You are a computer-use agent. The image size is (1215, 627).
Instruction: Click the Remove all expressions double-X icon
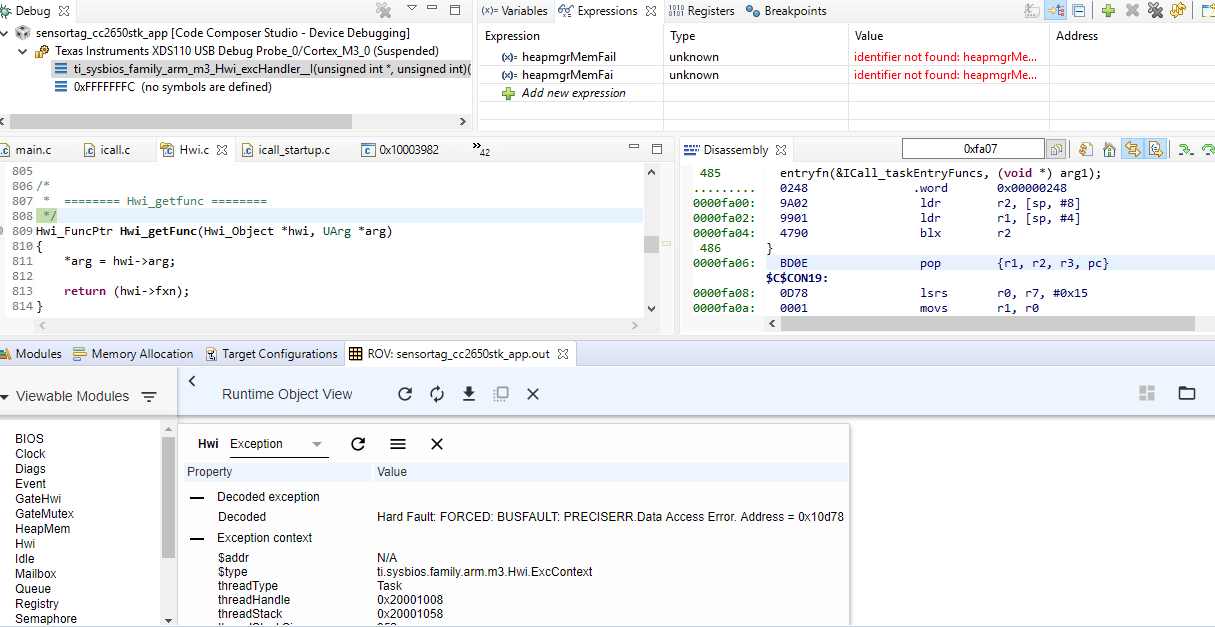click(x=1155, y=10)
